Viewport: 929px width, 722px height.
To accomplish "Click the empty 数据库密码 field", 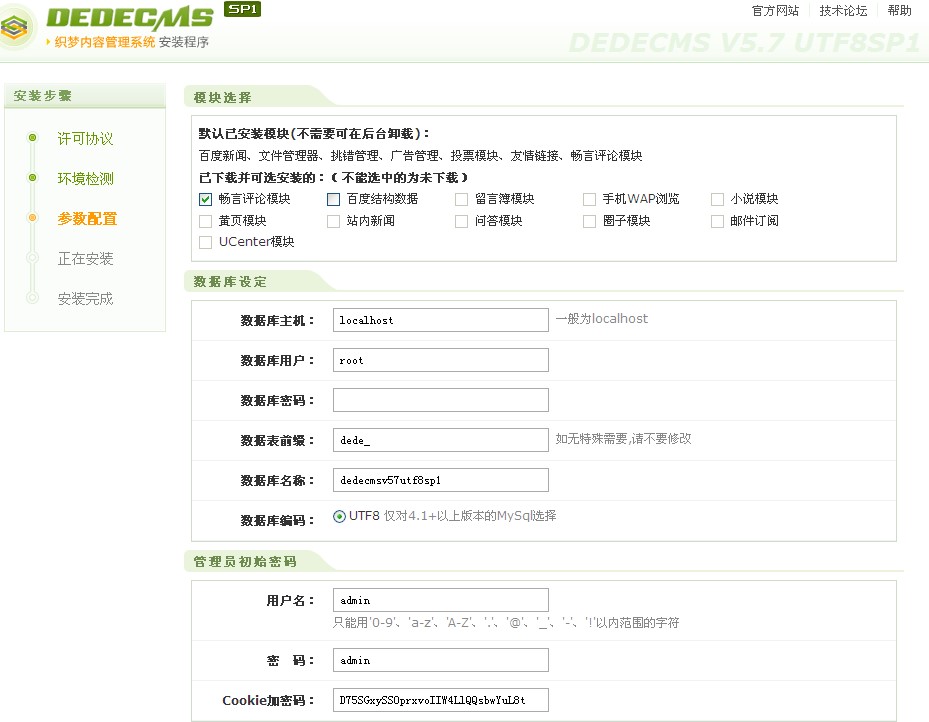I will tap(441, 400).
